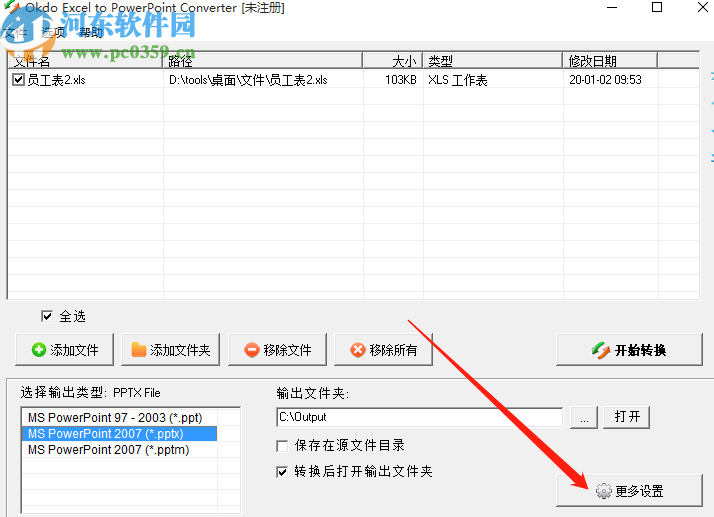Click the ... browse folder button
Viewport: 714px width, 517px height.
584,417
